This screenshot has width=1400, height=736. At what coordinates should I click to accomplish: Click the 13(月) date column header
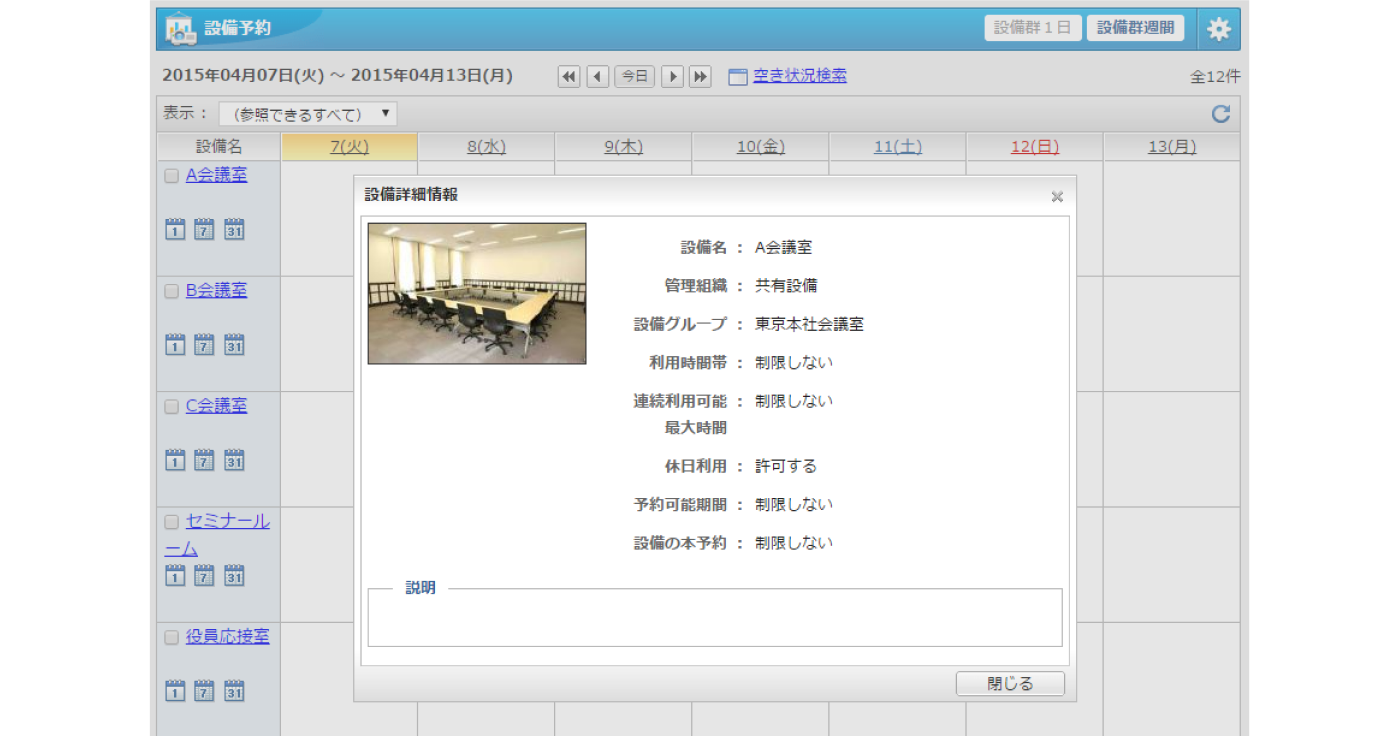click(x=1172, y=147)
